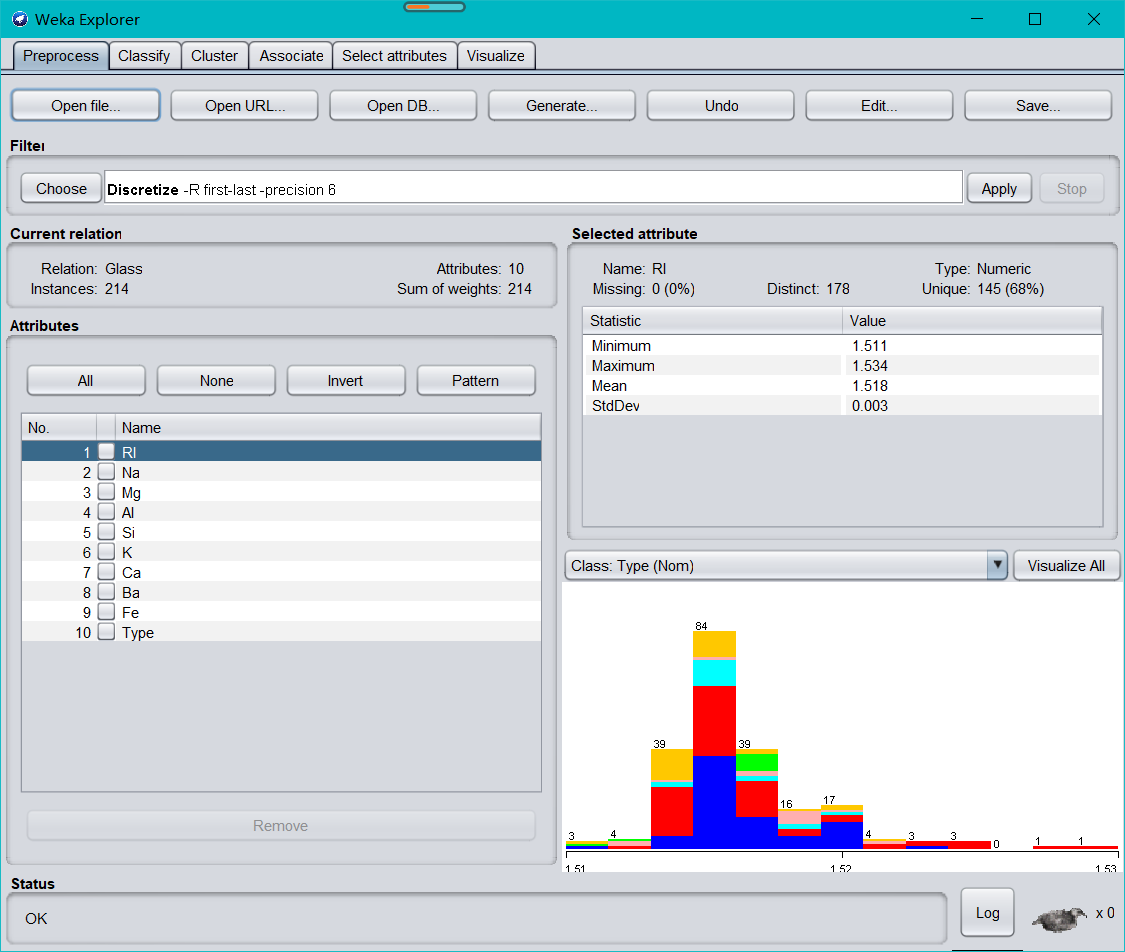Open the Visualize tab
Viewport: 1125px width, 952px height.
click(x=496, y=56)
